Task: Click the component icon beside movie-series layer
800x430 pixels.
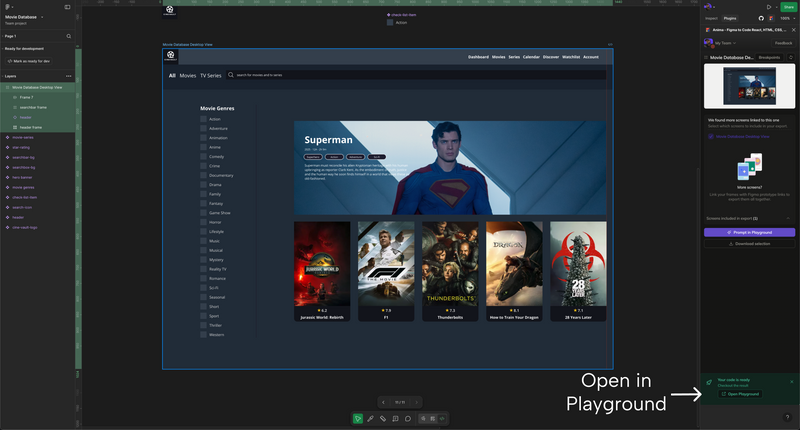Action: pyautogui.click(x=7, y=137)
